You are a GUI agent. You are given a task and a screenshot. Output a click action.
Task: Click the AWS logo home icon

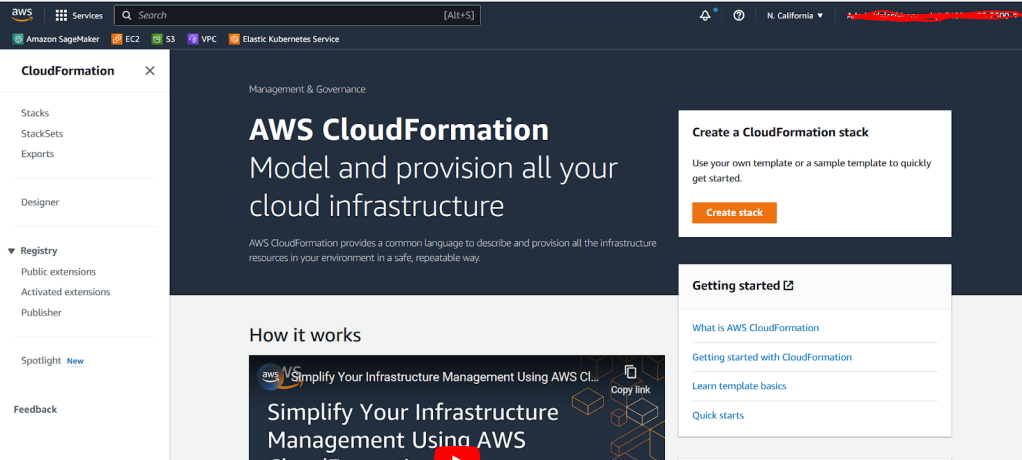coord(22,15)
